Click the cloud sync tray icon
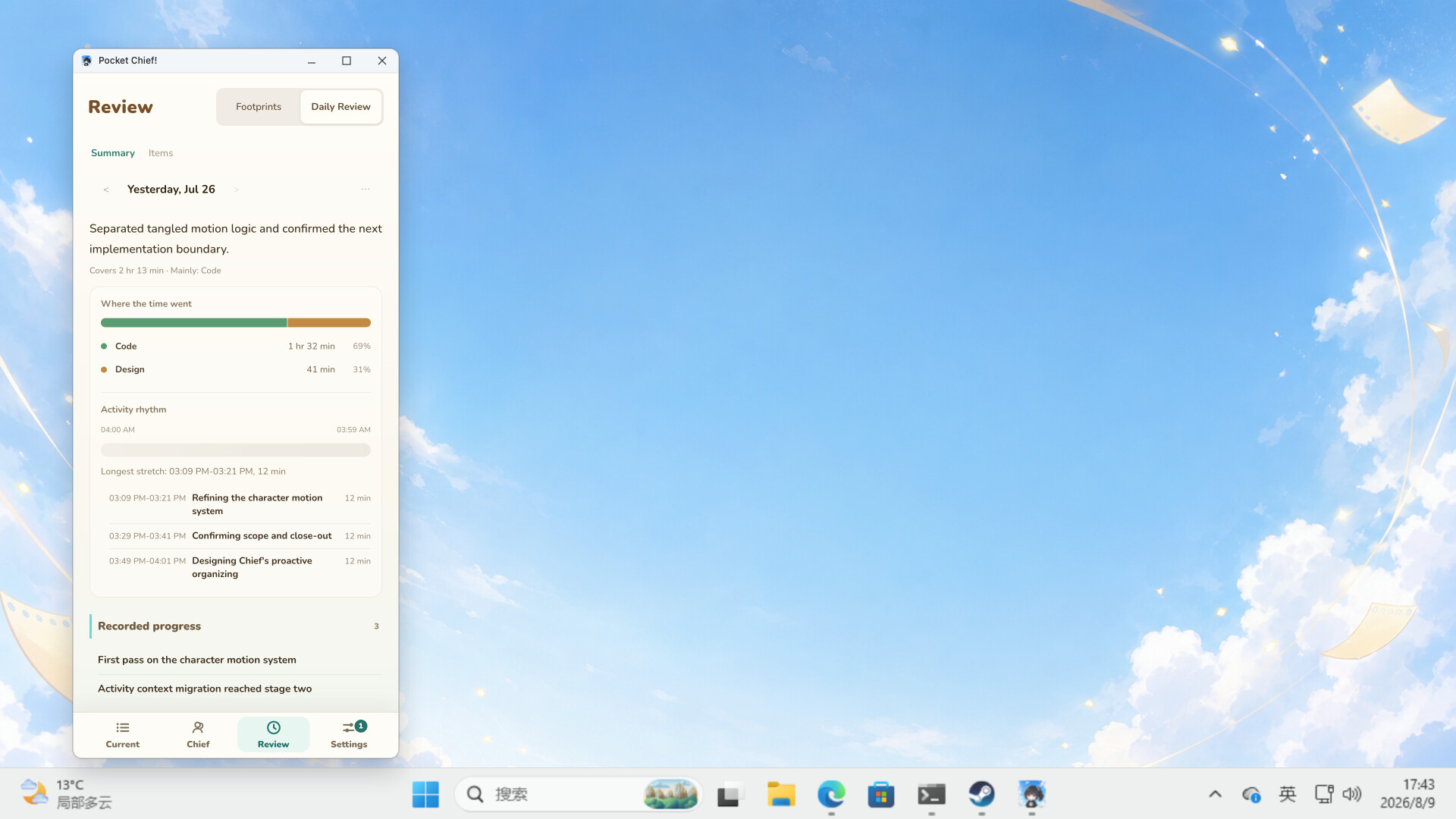The image size is (1456, 819). (1251, 795)
